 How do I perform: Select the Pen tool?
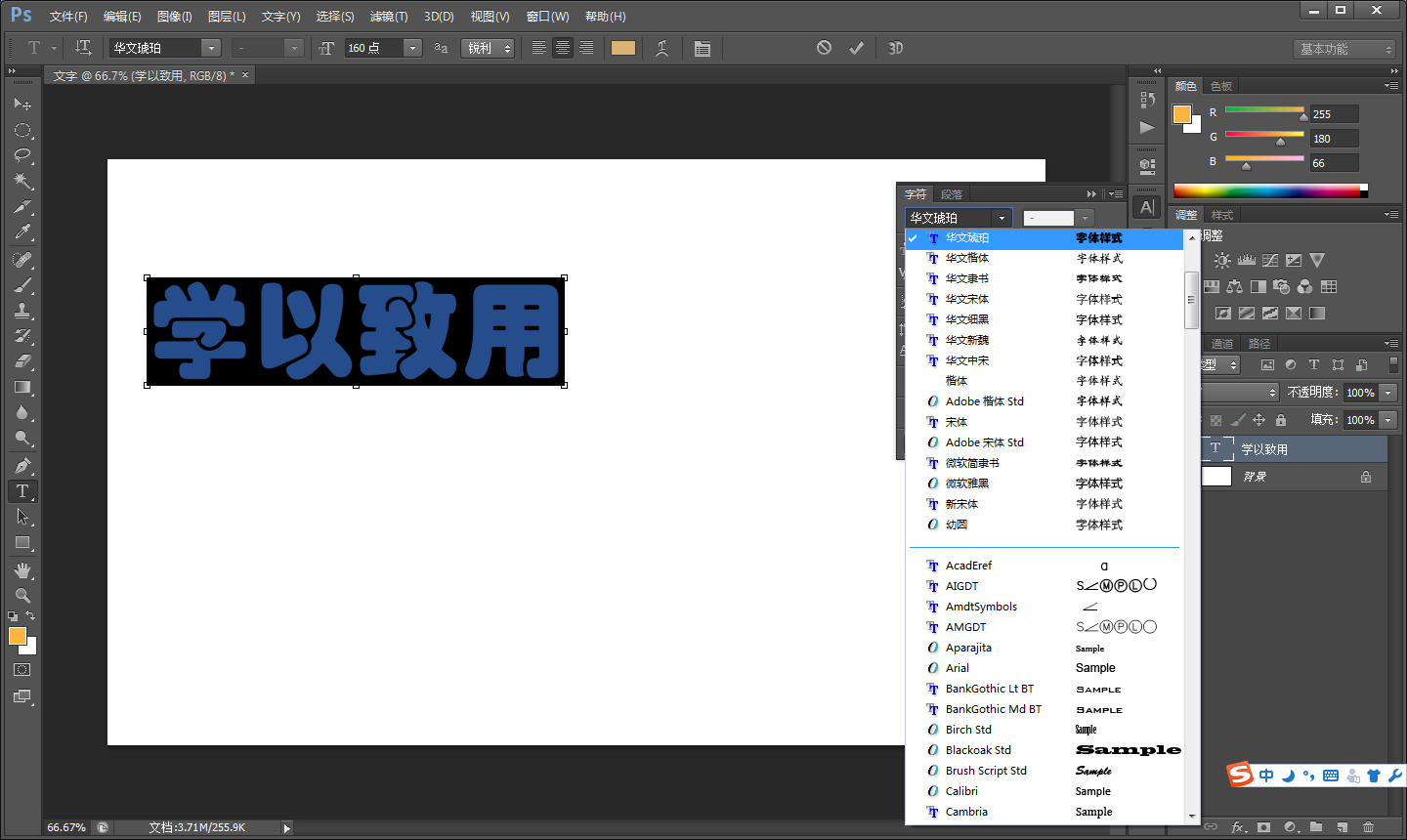[x=22, y=466]
